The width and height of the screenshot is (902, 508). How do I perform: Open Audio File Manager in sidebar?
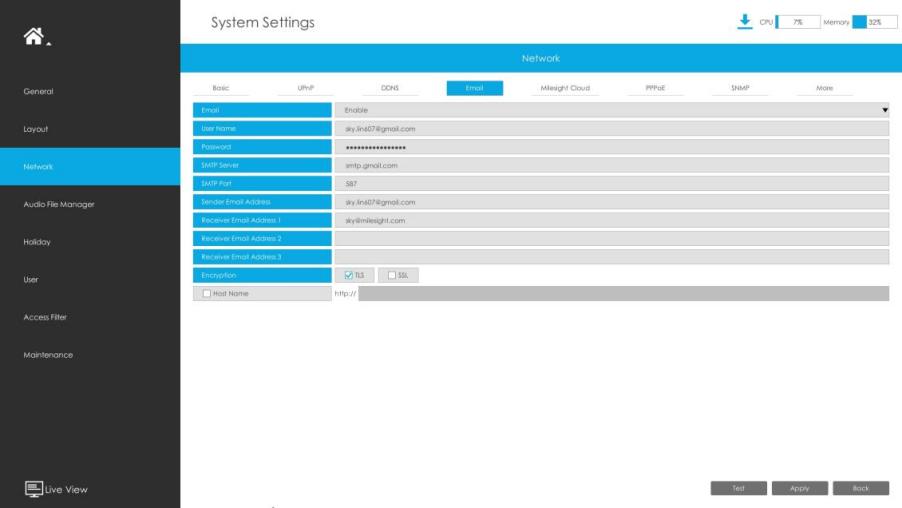(x=90, y=204)
